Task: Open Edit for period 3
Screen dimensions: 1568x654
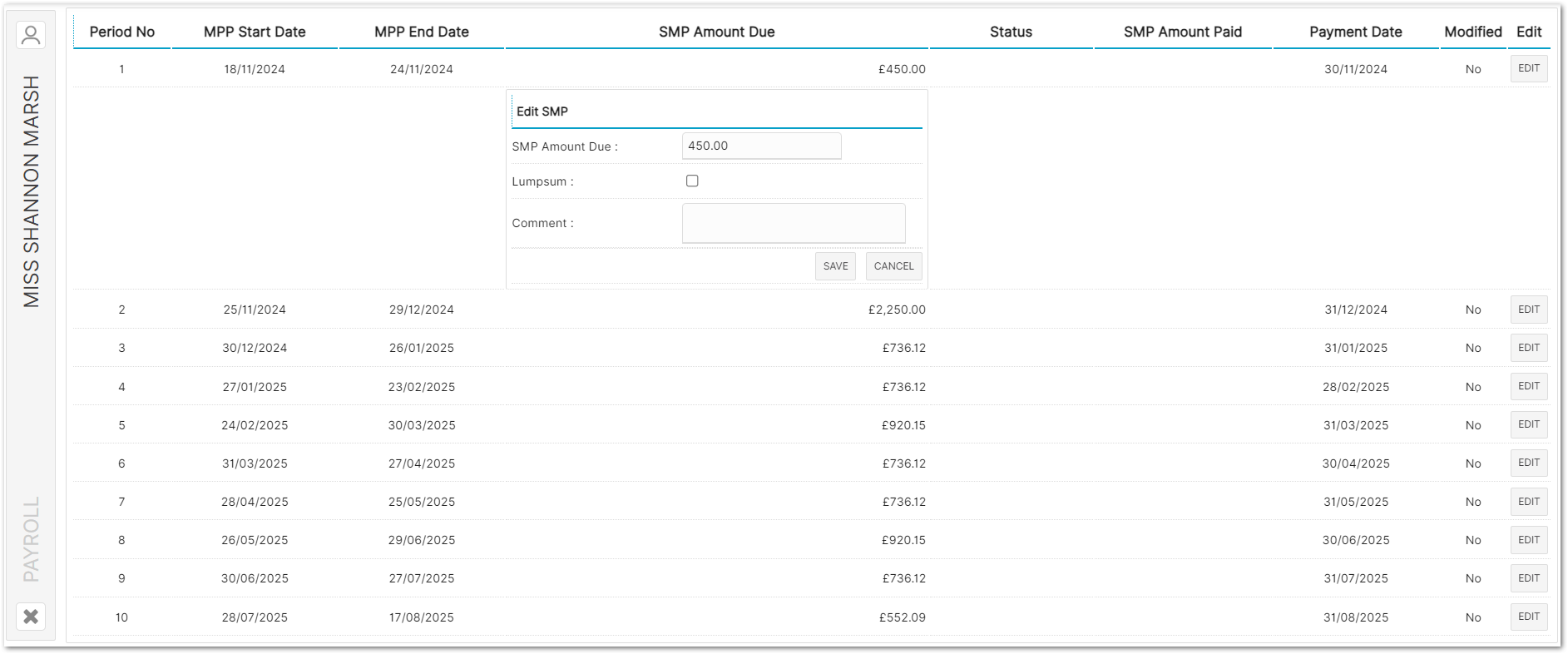Action: [1528, 348]
